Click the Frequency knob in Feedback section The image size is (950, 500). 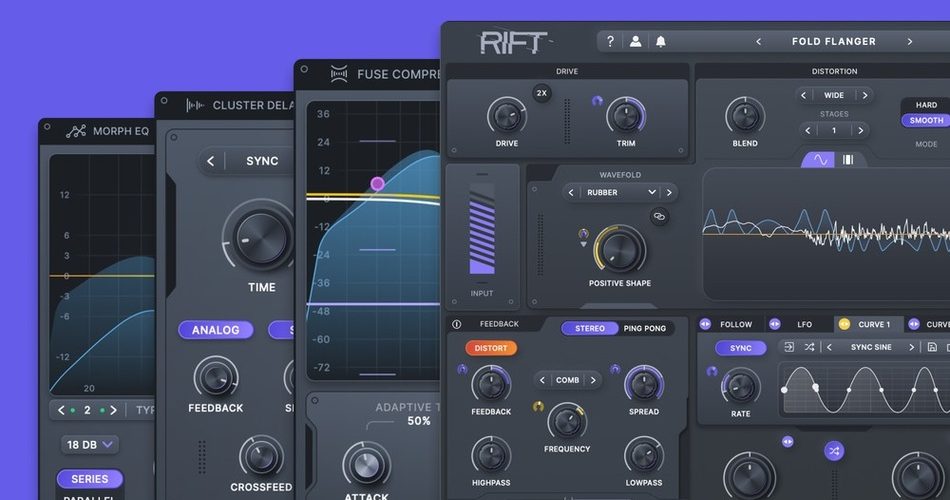tap(566, 421)
